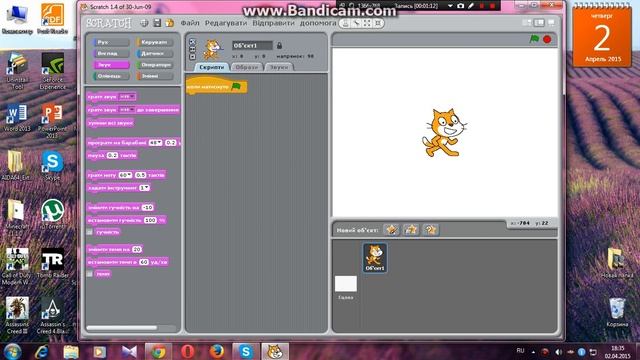Click the stop all sounds block
The image size is (640, 360).
110,123
